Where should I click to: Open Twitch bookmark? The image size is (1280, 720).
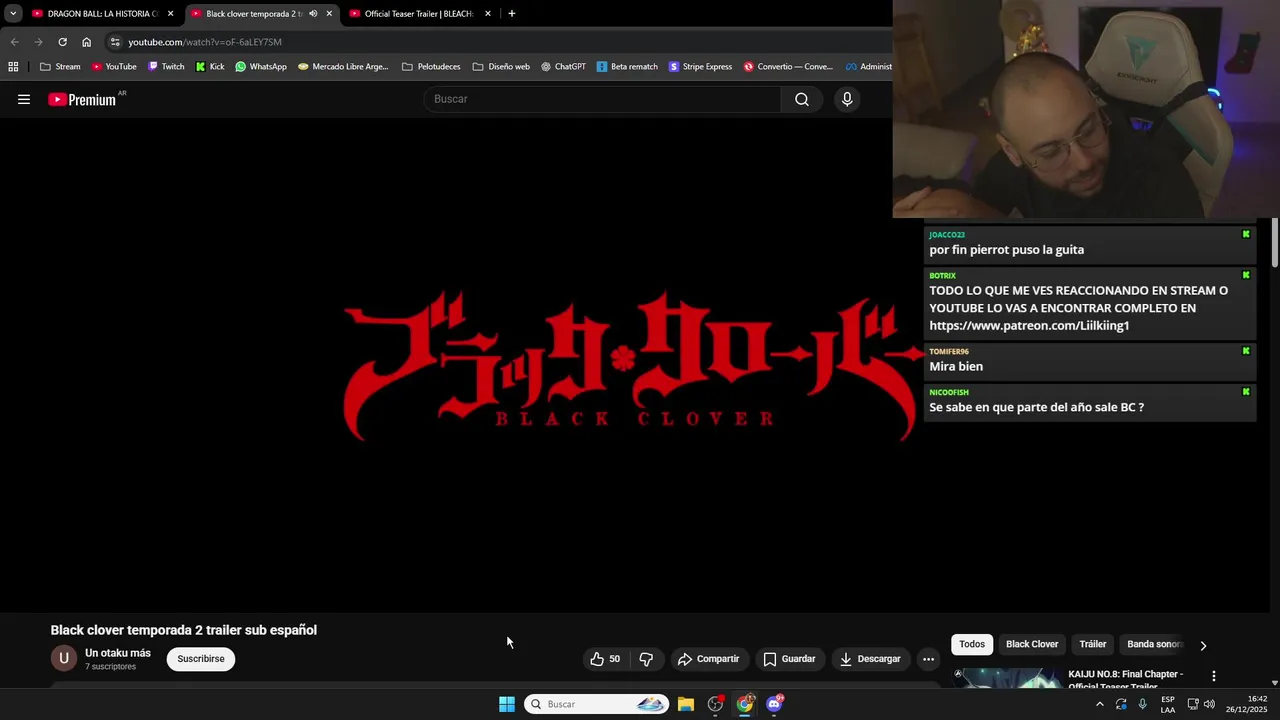166,67
